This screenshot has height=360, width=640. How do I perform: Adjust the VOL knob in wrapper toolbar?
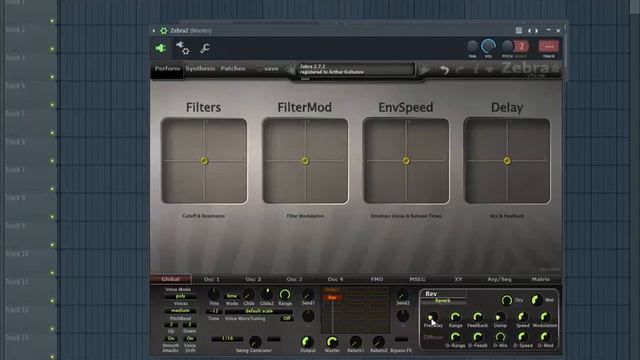(x=488, y=46)
